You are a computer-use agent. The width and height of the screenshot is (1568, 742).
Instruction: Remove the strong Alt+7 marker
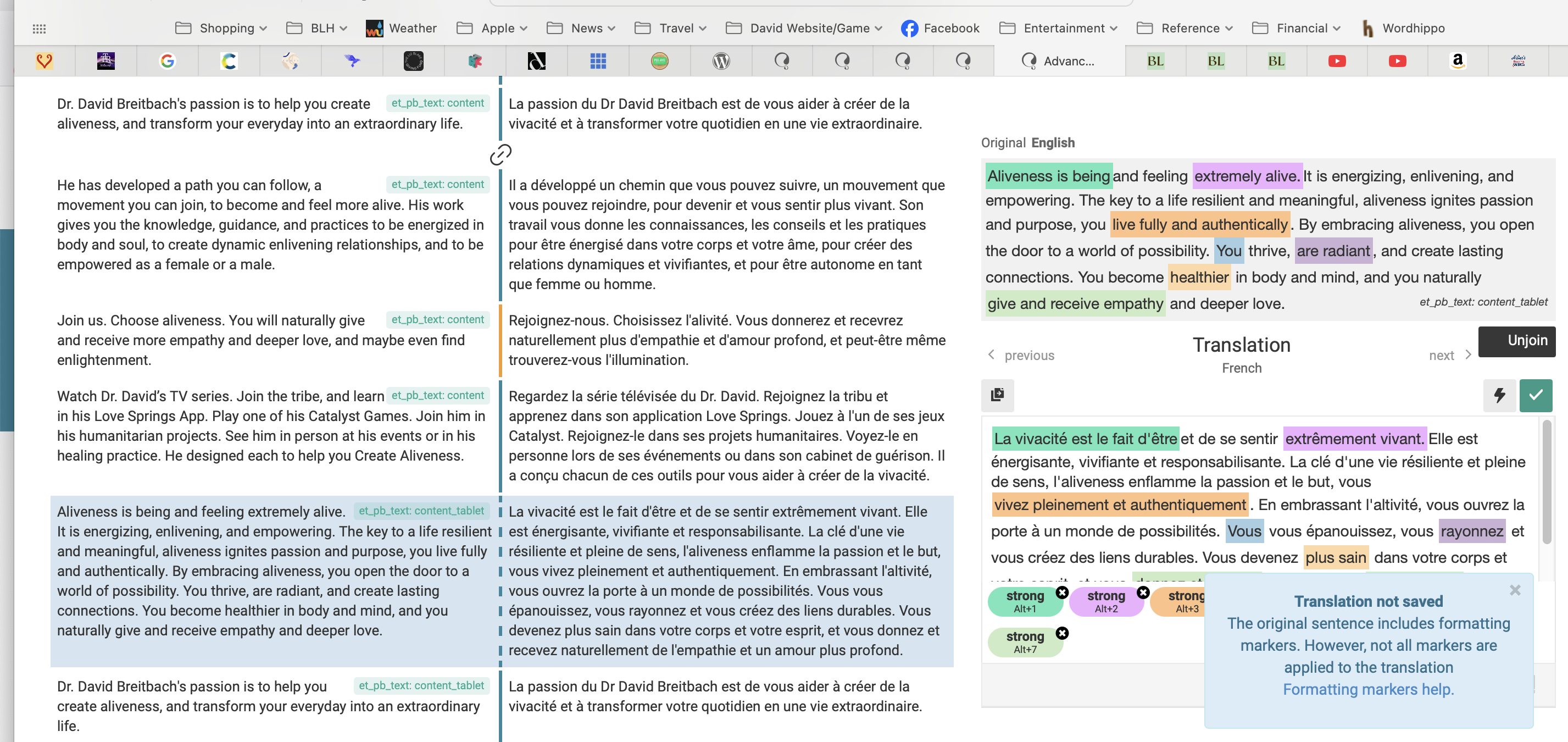(x=1062, y=633)
